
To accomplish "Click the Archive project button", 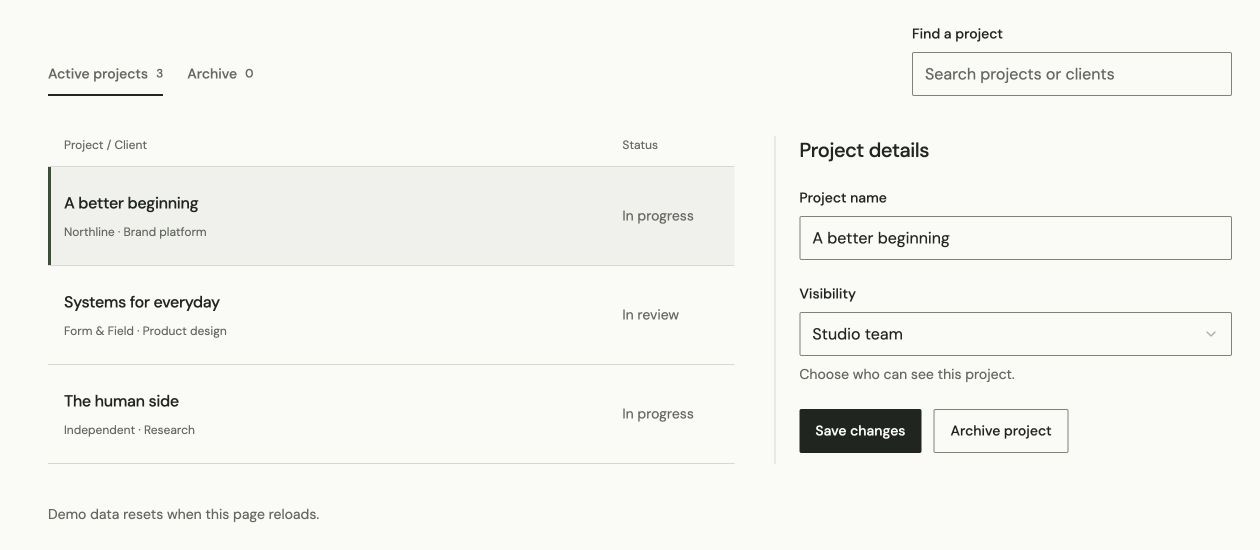I will 1001,431.
